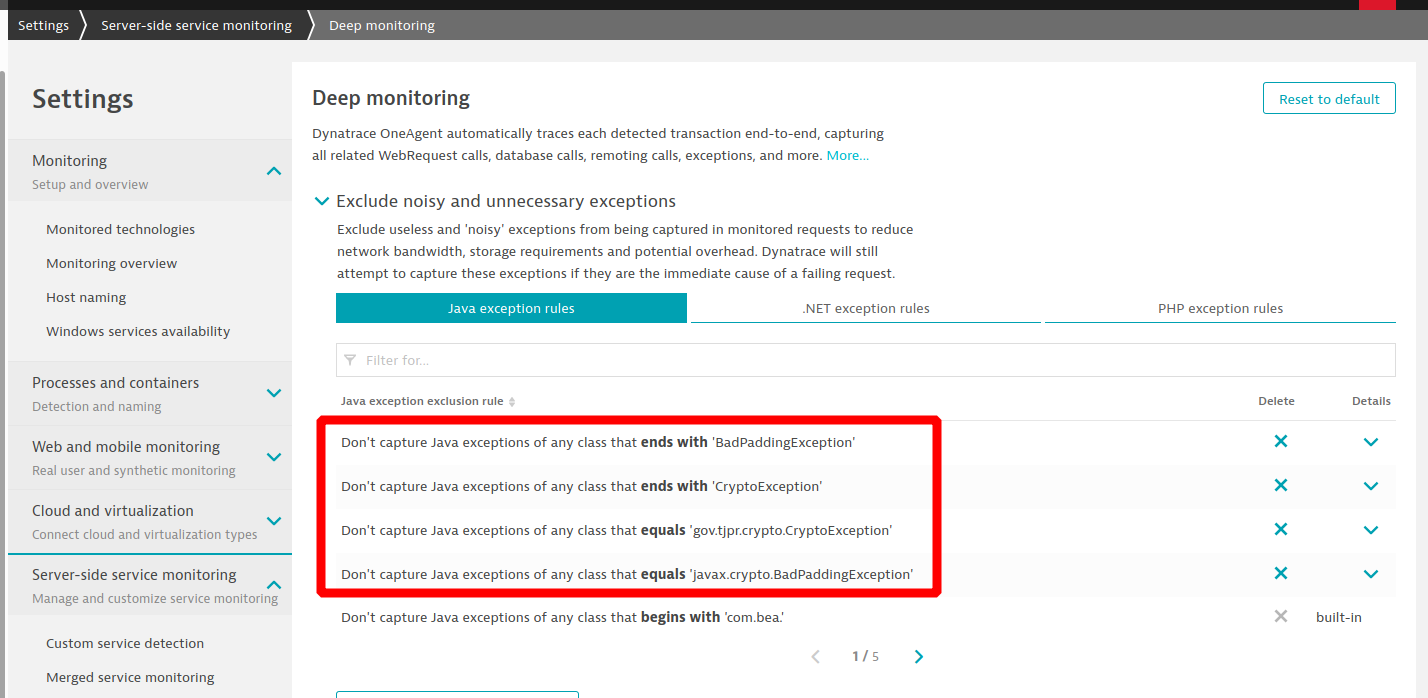Delete the 'ends with CryptoException' rule
Viewport: 1428px width, 698px height.
point(1280,485)
